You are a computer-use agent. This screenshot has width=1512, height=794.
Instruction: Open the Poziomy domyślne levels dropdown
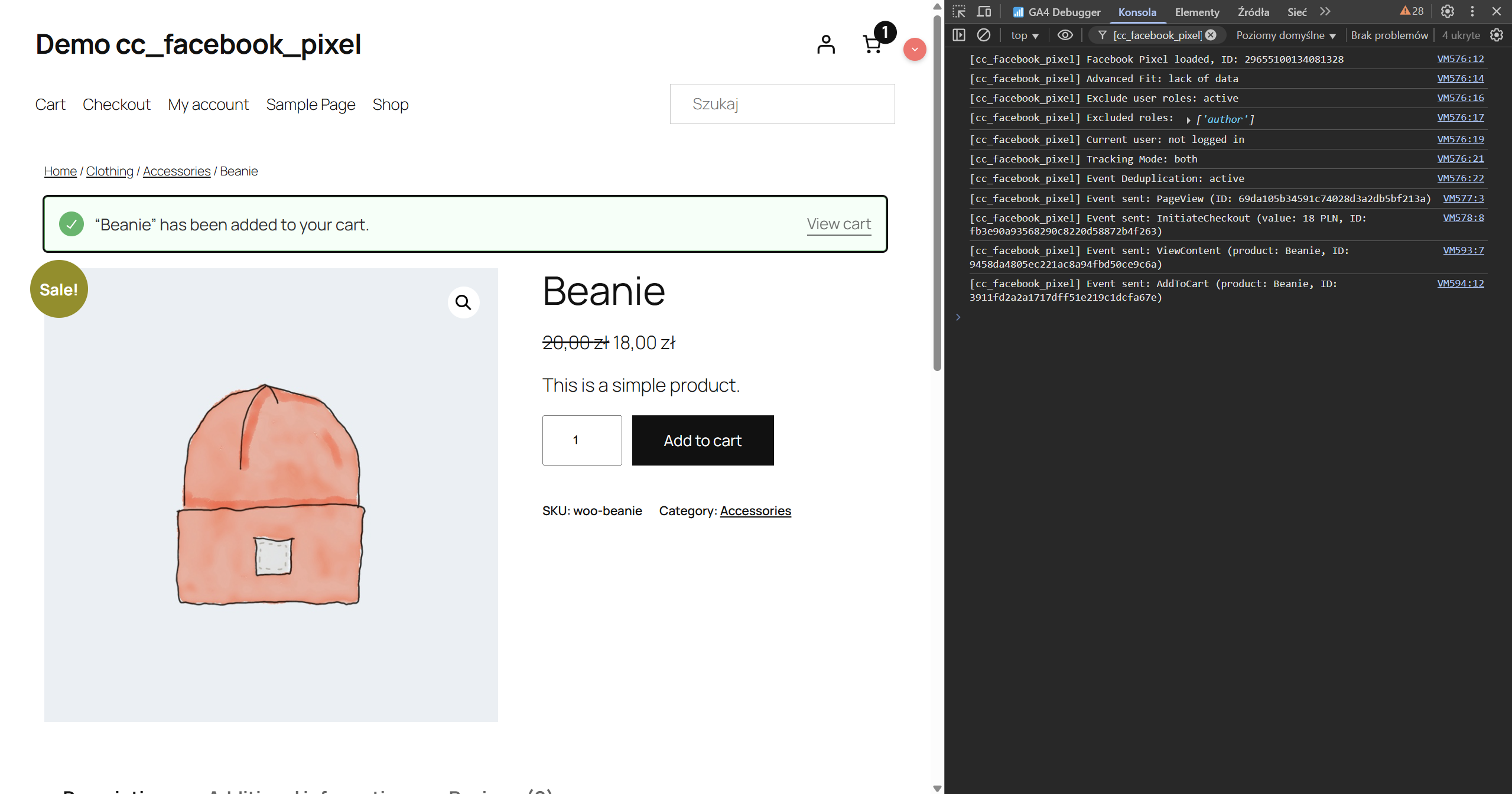[1286, 35]
